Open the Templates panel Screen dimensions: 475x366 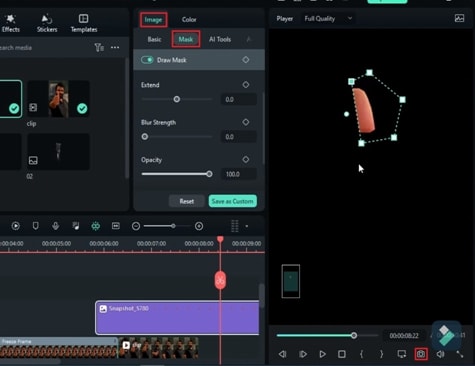point(84,23)
